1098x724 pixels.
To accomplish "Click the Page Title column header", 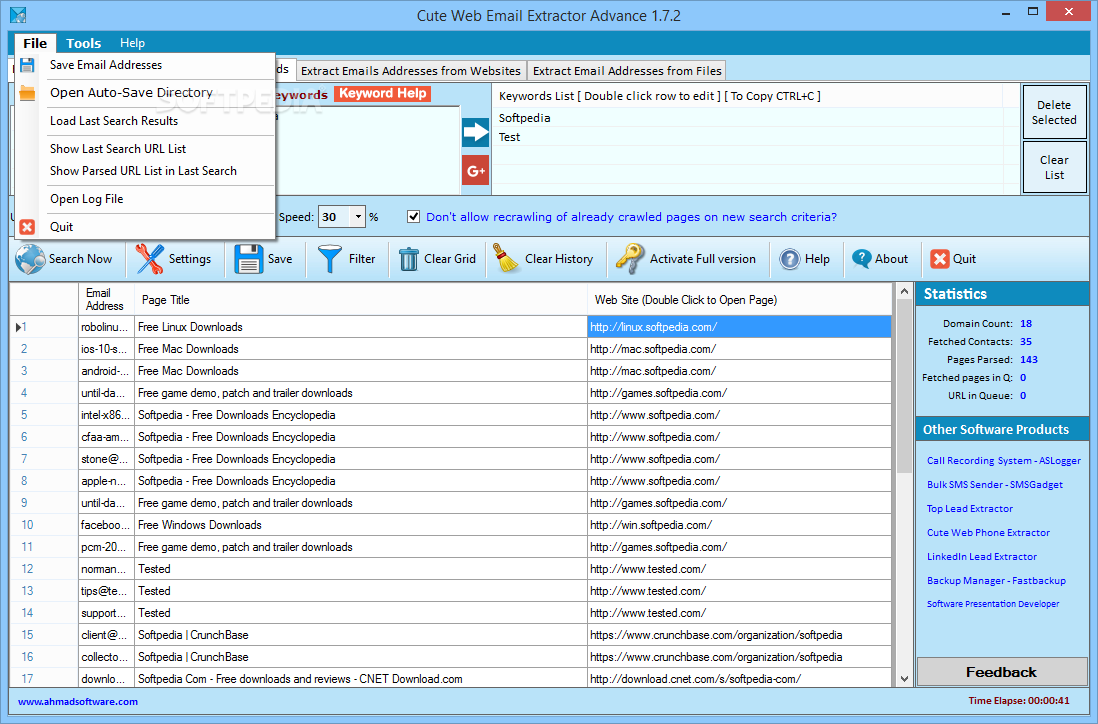I will [361, 300].
